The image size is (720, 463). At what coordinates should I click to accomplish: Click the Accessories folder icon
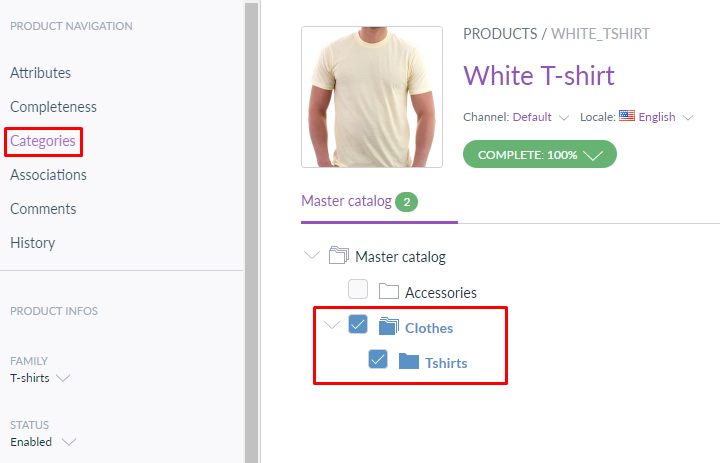(x=388, y=291)
